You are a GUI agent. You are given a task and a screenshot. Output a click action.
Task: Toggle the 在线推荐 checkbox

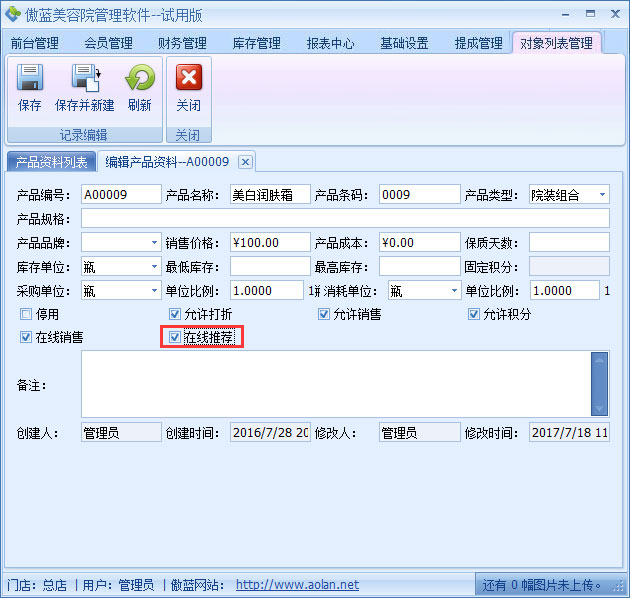175,337
